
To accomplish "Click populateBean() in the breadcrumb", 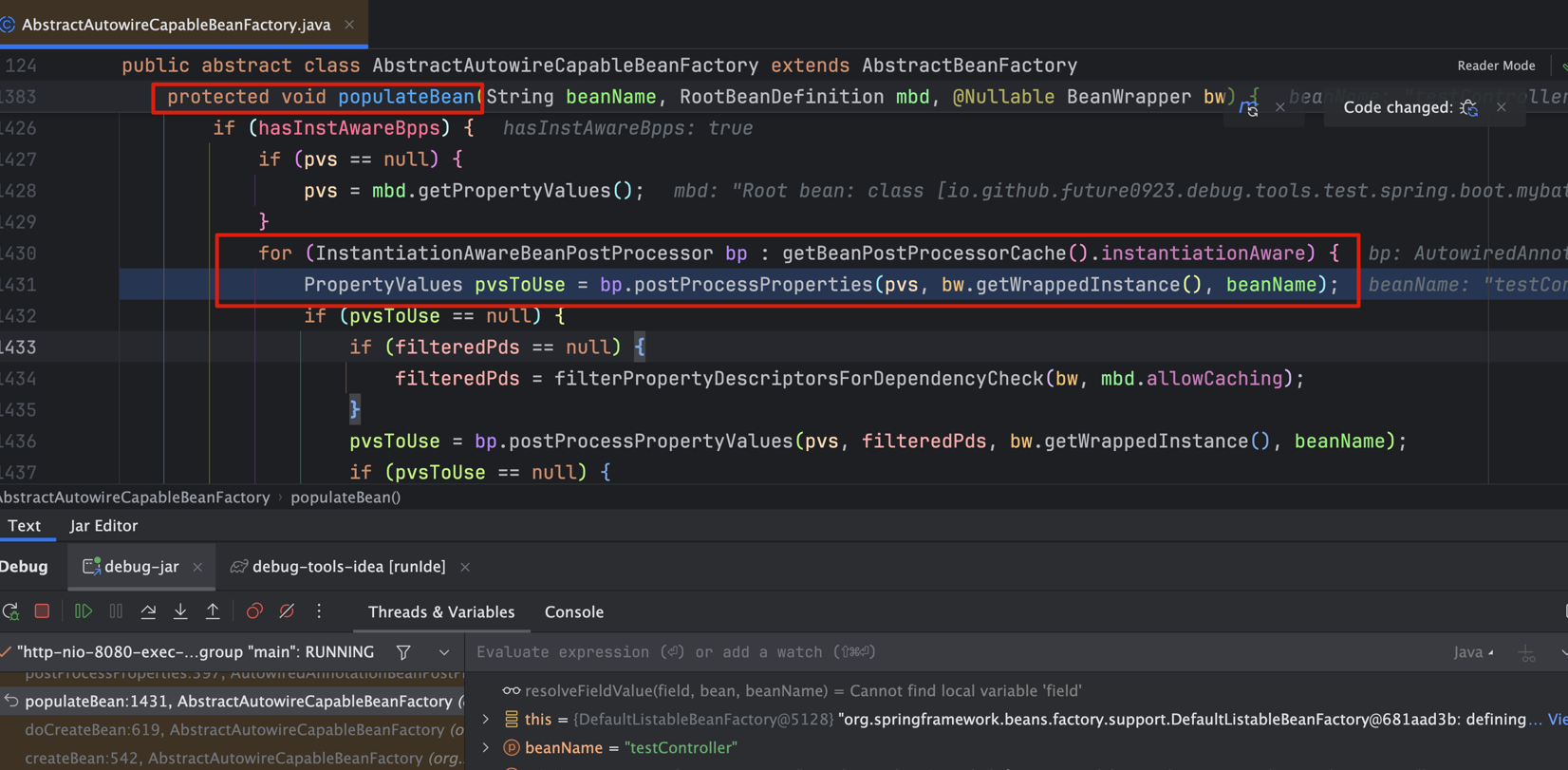I will pyautogui.click(x=345, y=498).
